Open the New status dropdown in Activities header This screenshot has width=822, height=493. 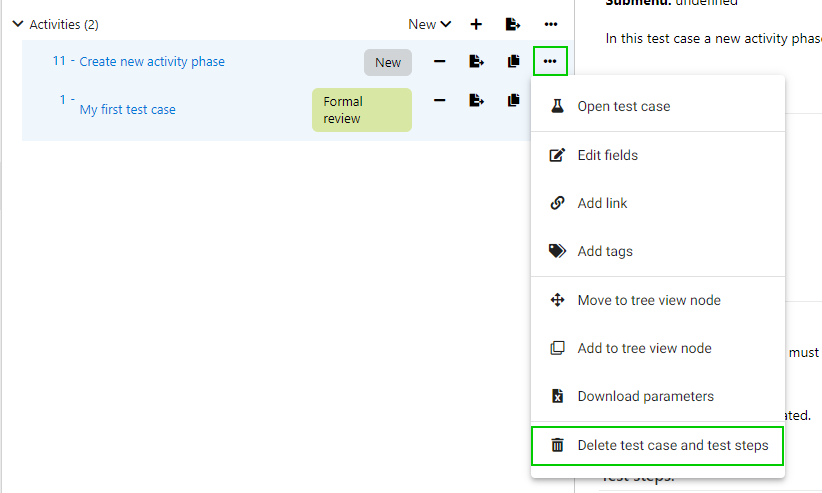pyautogui.click(x=430, y=24)
